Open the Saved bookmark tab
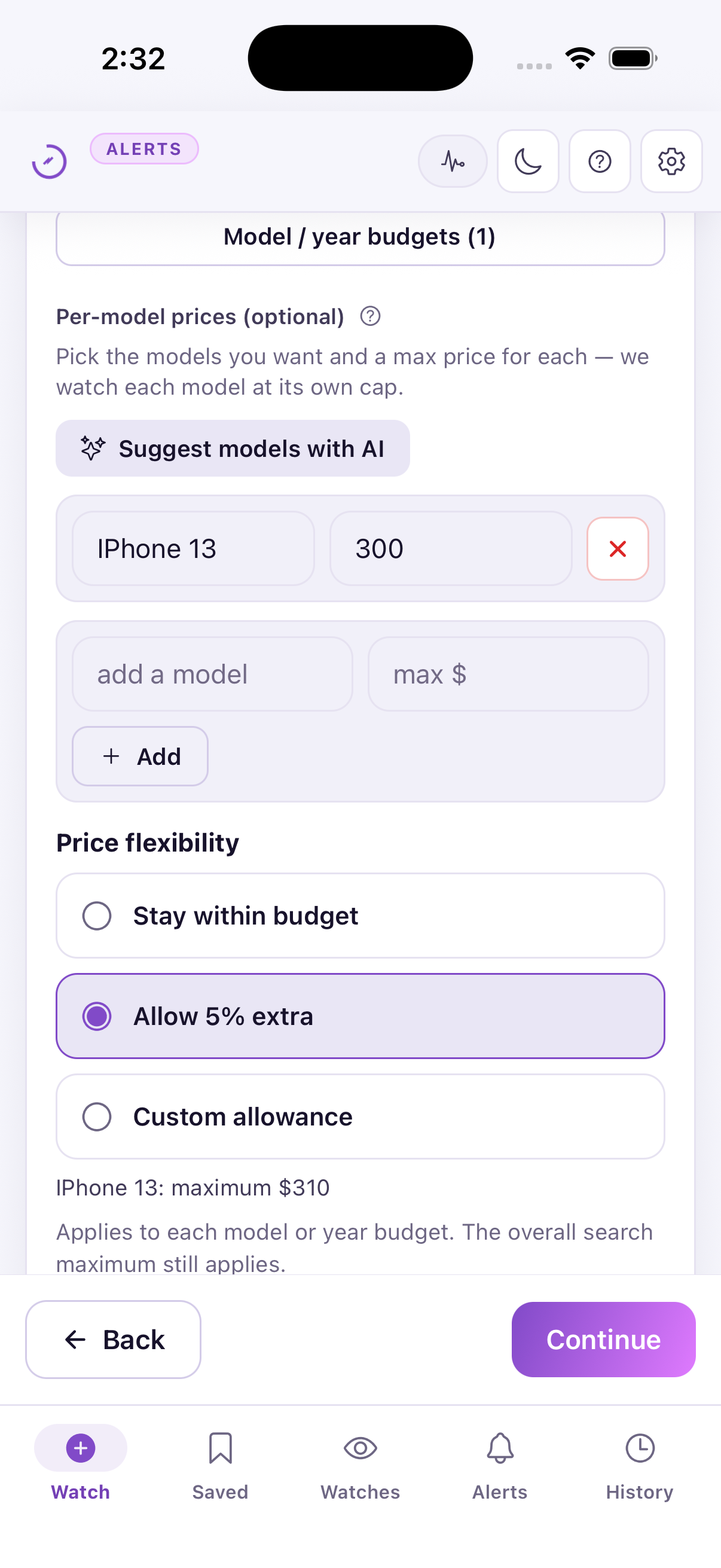Screen dimensions: 721x1568 (220, 1466)
